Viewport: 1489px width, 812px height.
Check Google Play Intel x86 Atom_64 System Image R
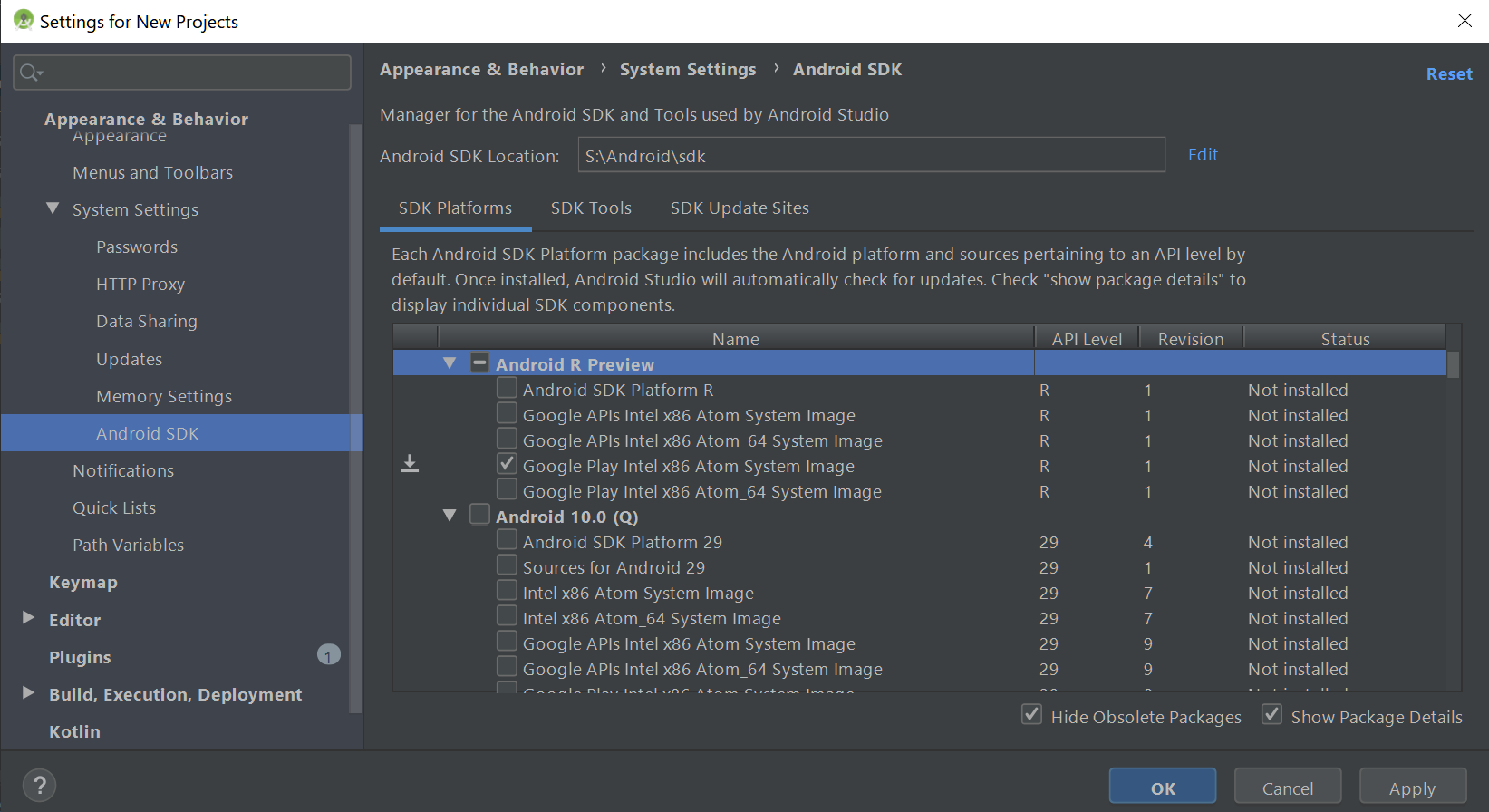coord(507,489)
